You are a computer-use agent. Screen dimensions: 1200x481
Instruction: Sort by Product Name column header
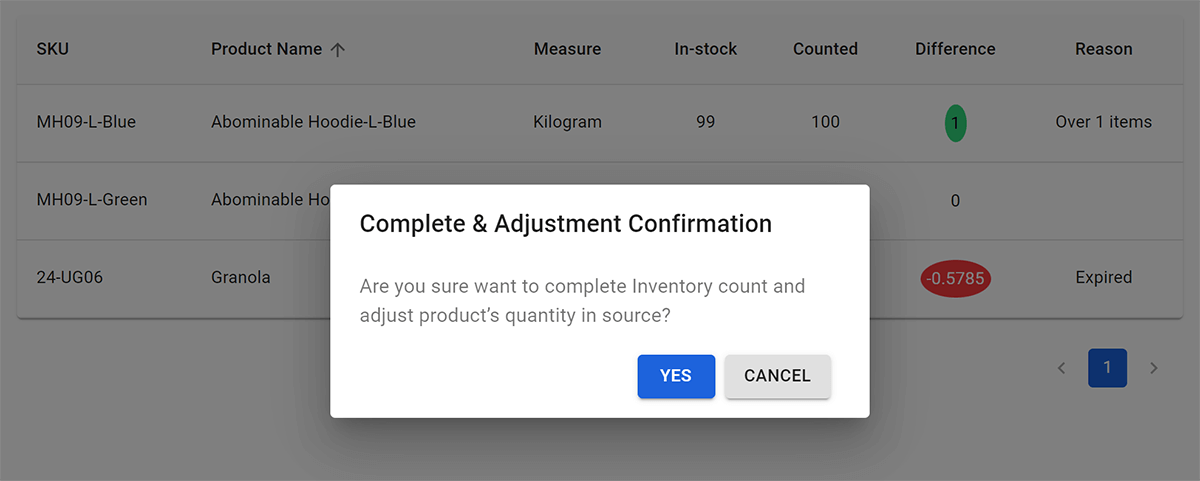[x=266, y=49]
